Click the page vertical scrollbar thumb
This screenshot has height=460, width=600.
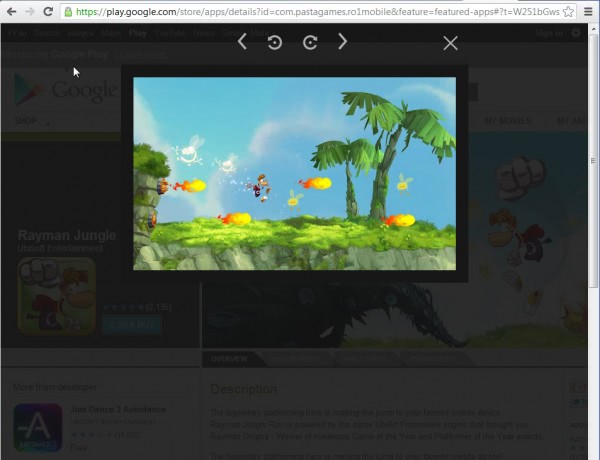click(x=594, y=160)
